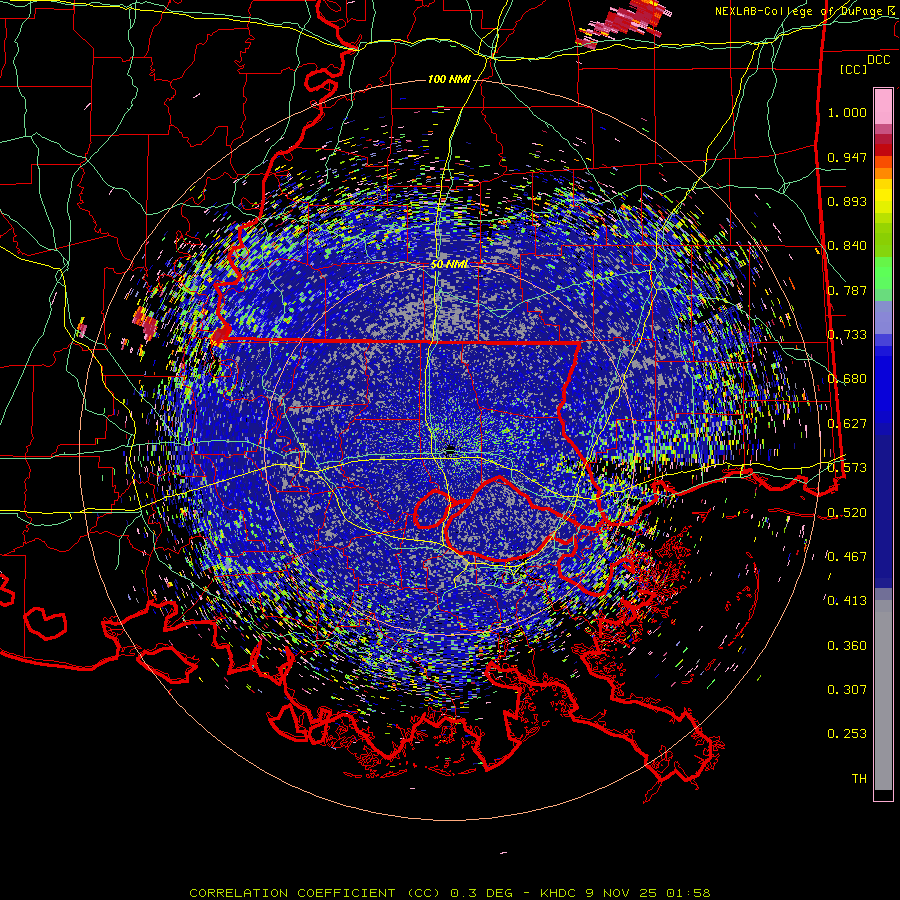900x900 pixels.
Task: Pick the yellow swatch on the color bar
Action: 883,196
